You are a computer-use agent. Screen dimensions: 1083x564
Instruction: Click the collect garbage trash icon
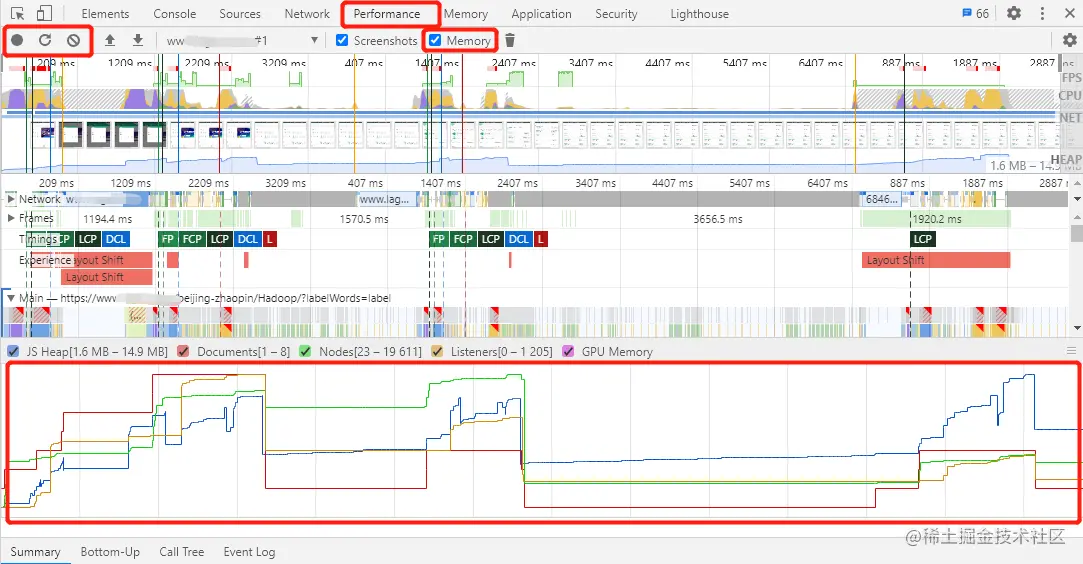[x=510, y=40]
